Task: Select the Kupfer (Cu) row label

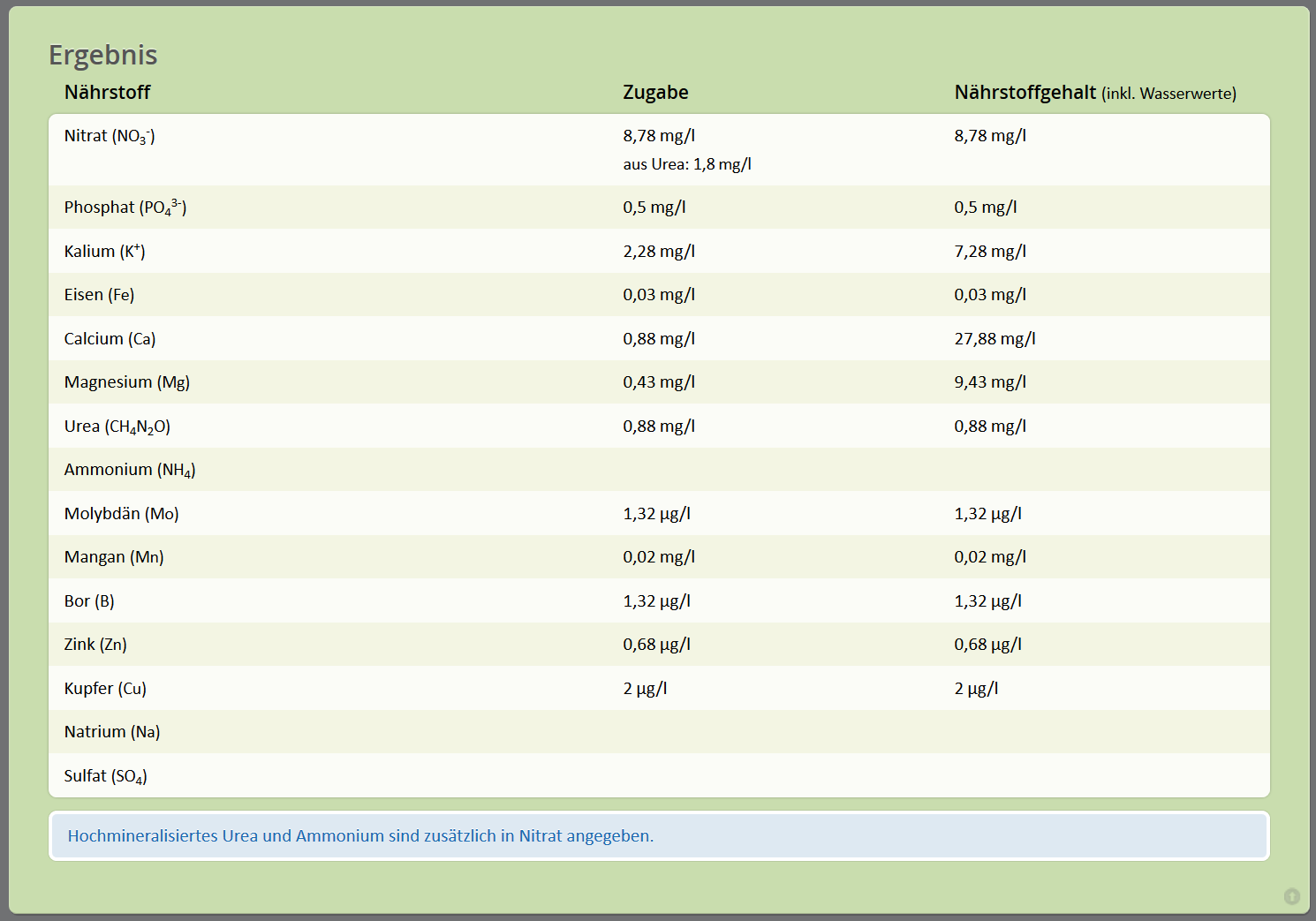Action: coord(105,689)
